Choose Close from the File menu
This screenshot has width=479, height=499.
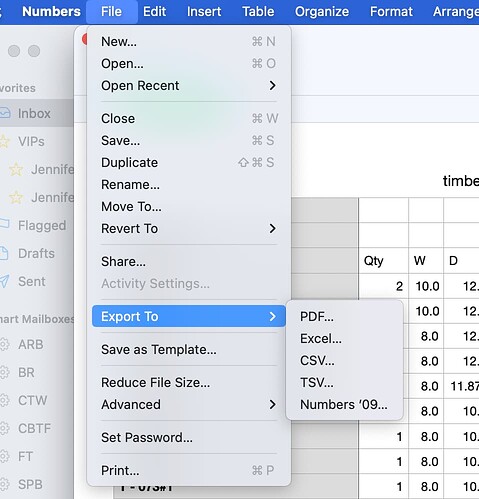coord(189,119)
